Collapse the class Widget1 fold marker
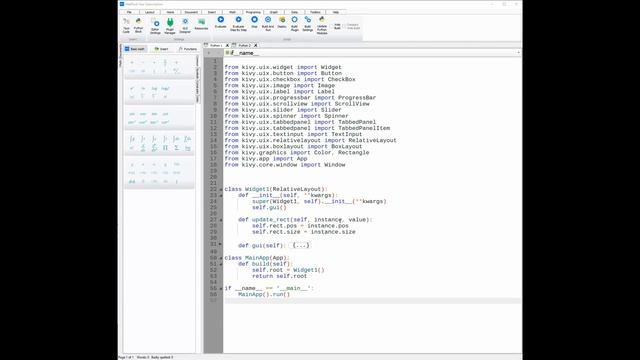 221,189
